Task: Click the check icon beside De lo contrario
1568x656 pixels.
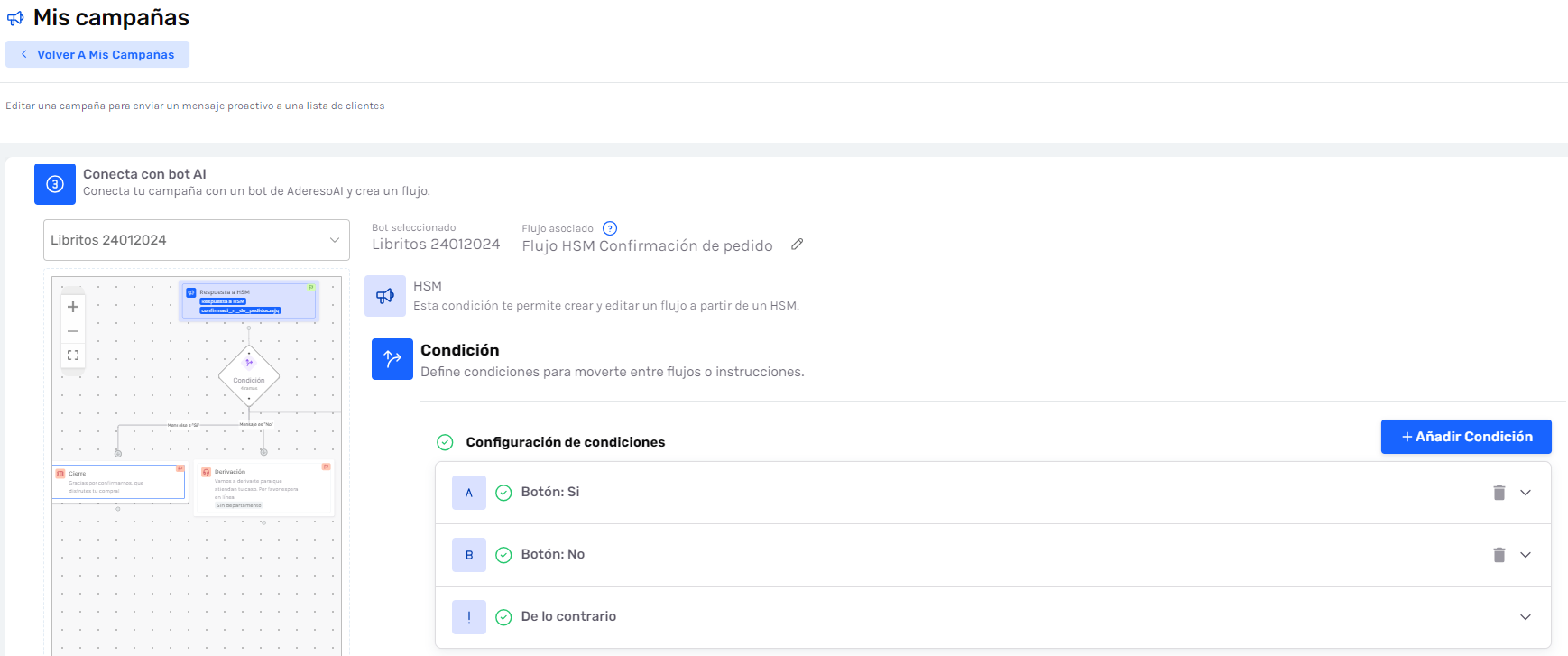Action: [x=504, y=617]
